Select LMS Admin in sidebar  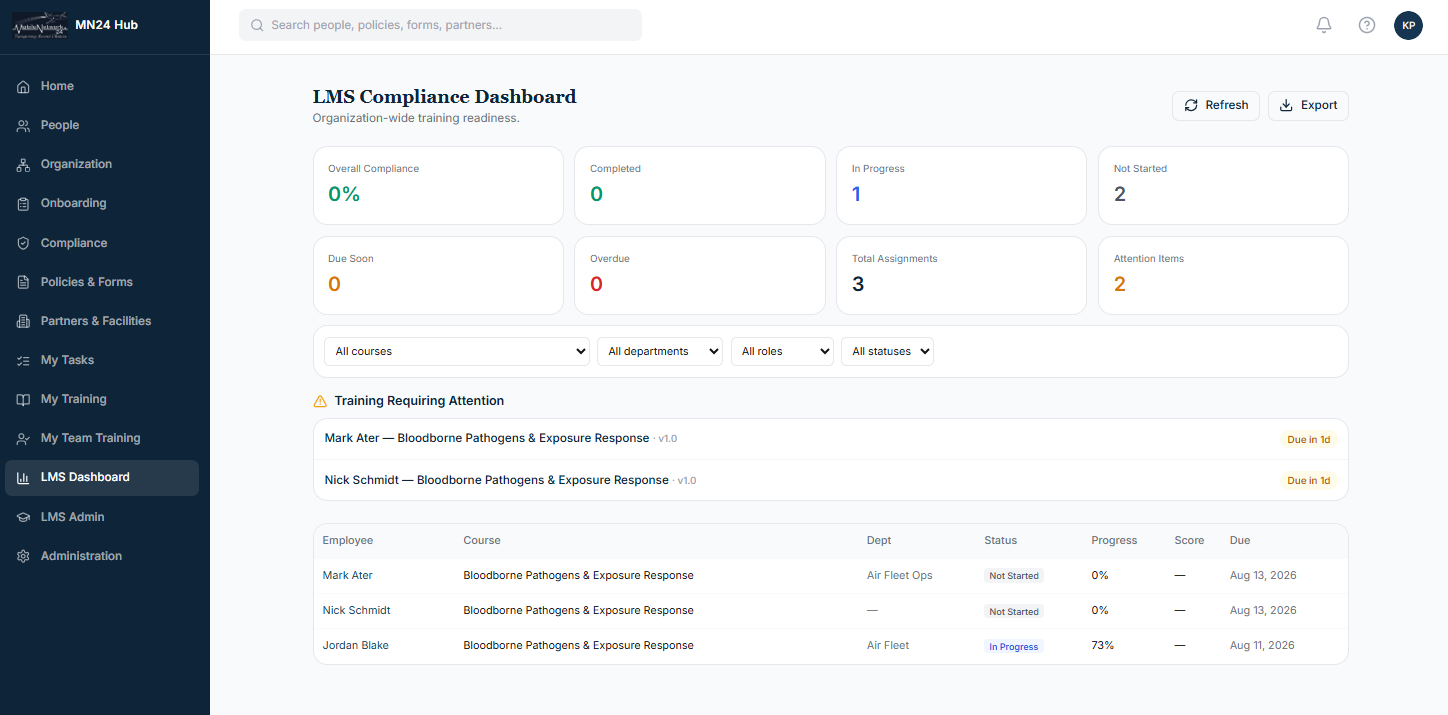pyautogui.click(x=101, y=517)
